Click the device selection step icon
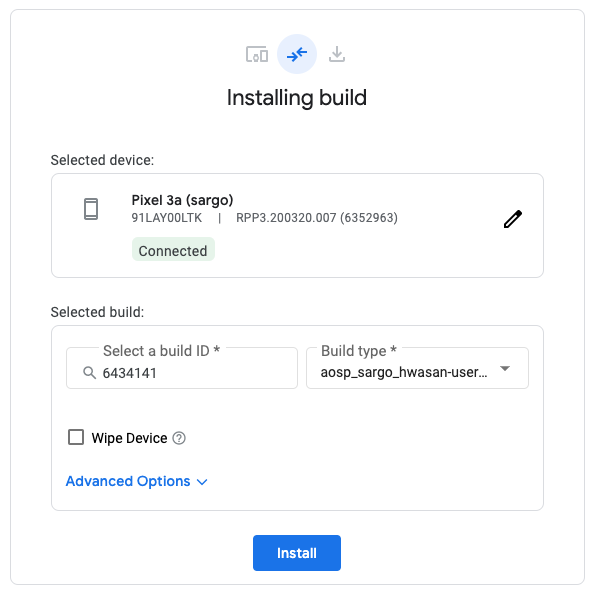The height and width of the screenshot is (592, 600). [x=257, y=54]
